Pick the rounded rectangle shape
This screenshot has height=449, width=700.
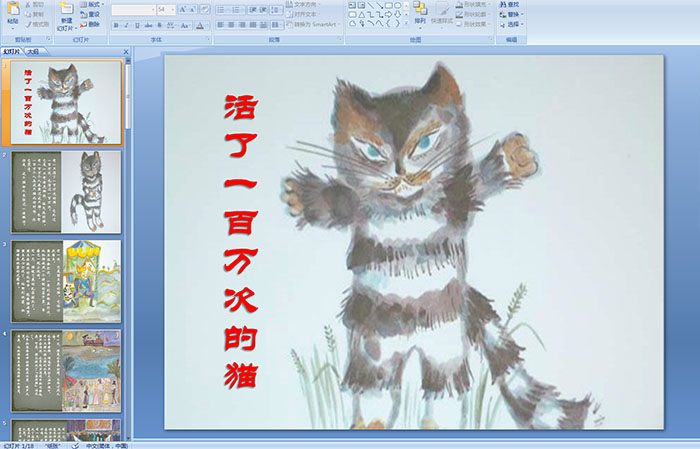(353, 15)
